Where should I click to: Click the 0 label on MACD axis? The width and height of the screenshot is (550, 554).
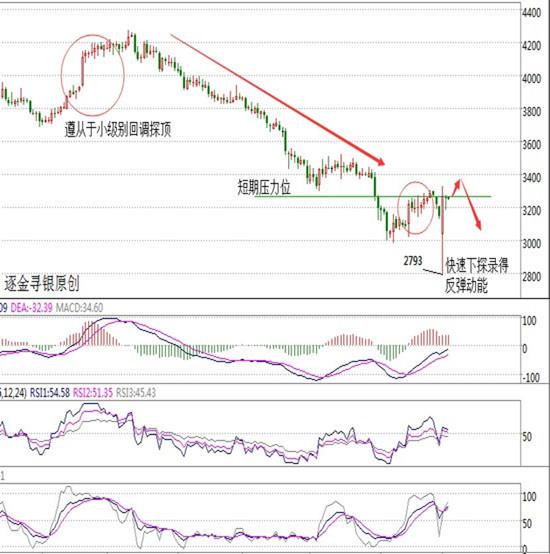[525, 349]
